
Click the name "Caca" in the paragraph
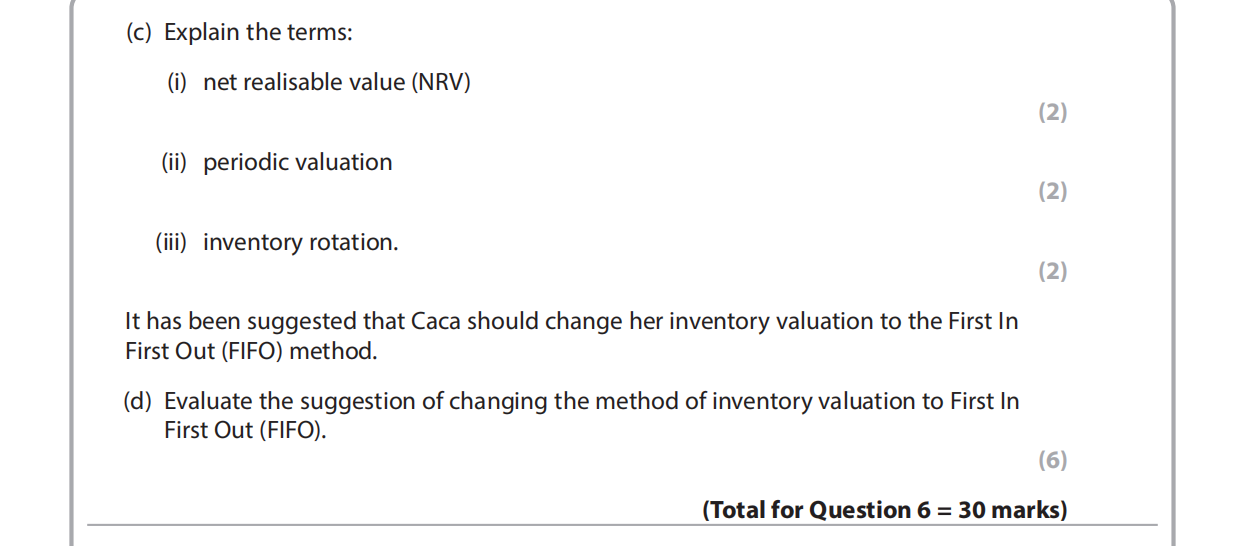[x=436, y=321]
